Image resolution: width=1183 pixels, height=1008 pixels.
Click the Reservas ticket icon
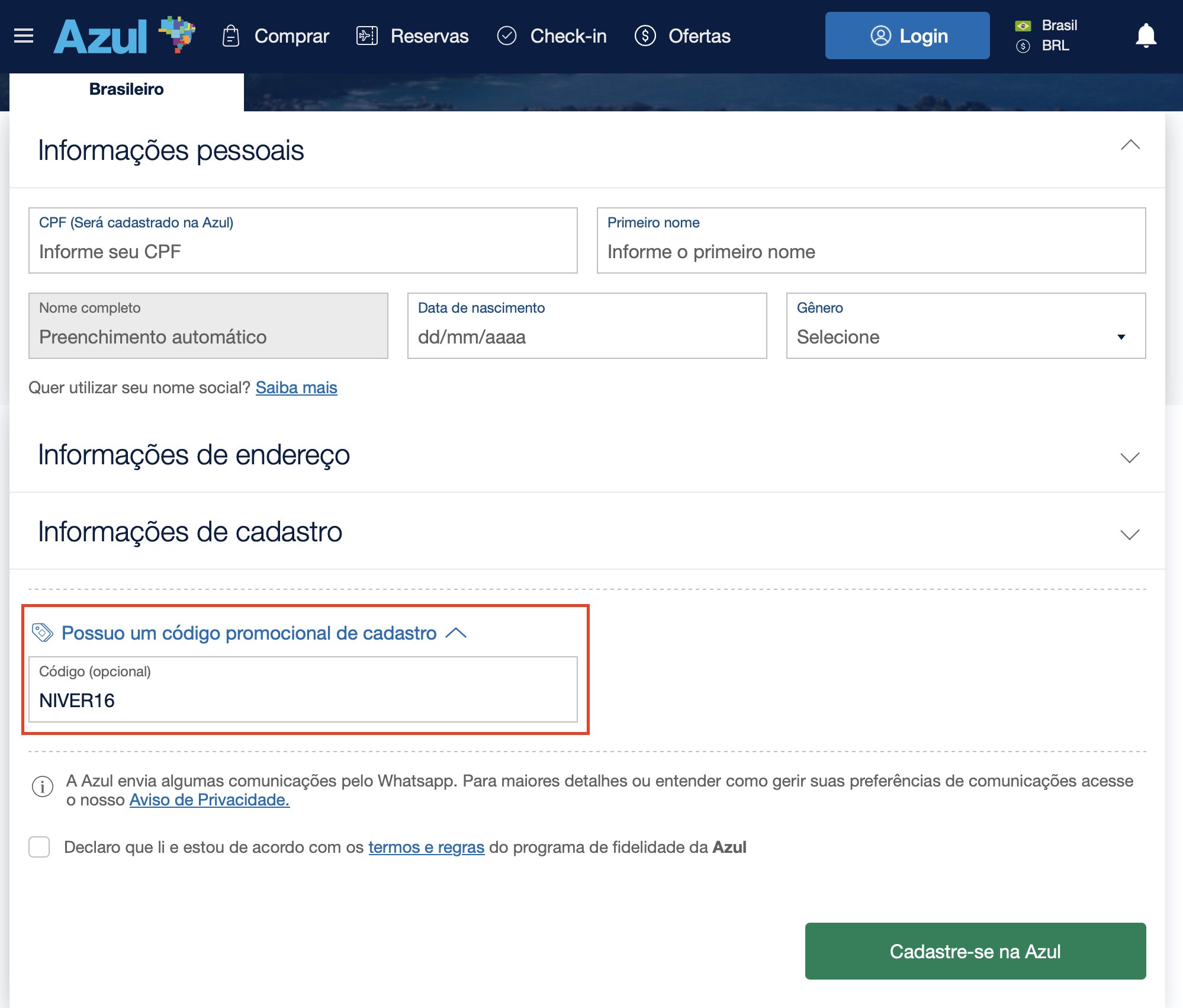coord(367,36)
